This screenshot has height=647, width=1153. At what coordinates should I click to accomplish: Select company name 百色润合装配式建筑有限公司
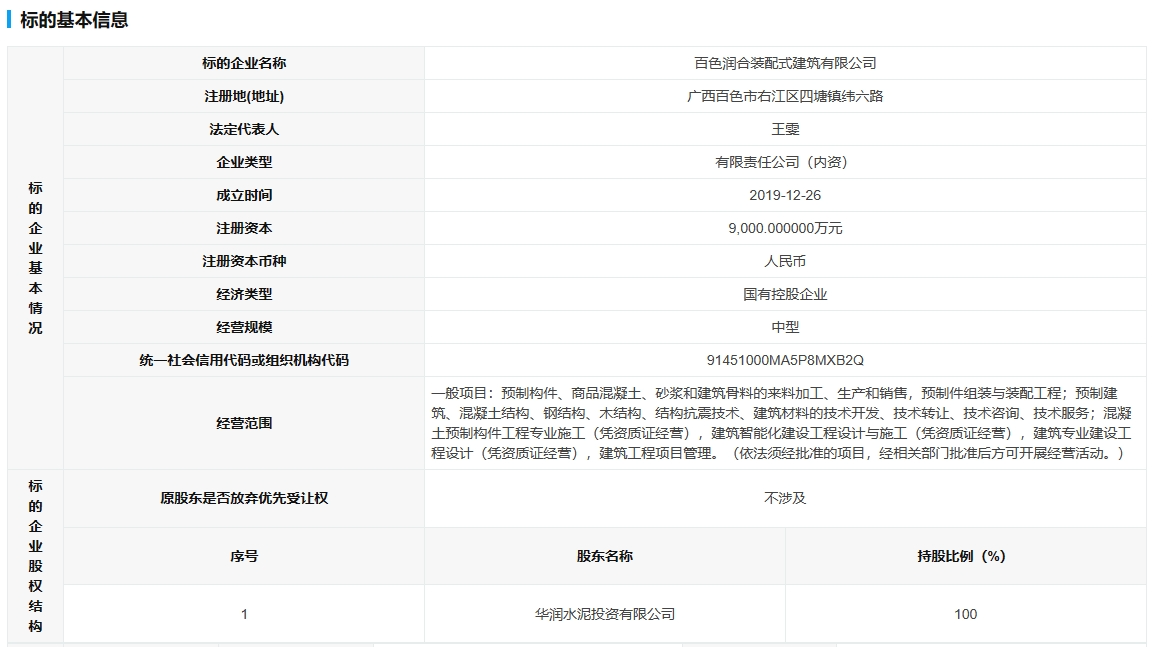(785, 63)
